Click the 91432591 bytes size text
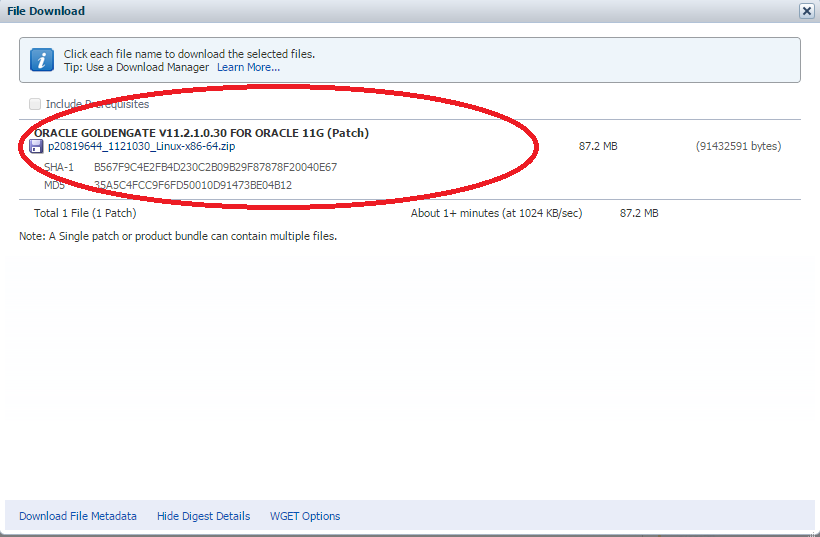 [x=738, y=146]
